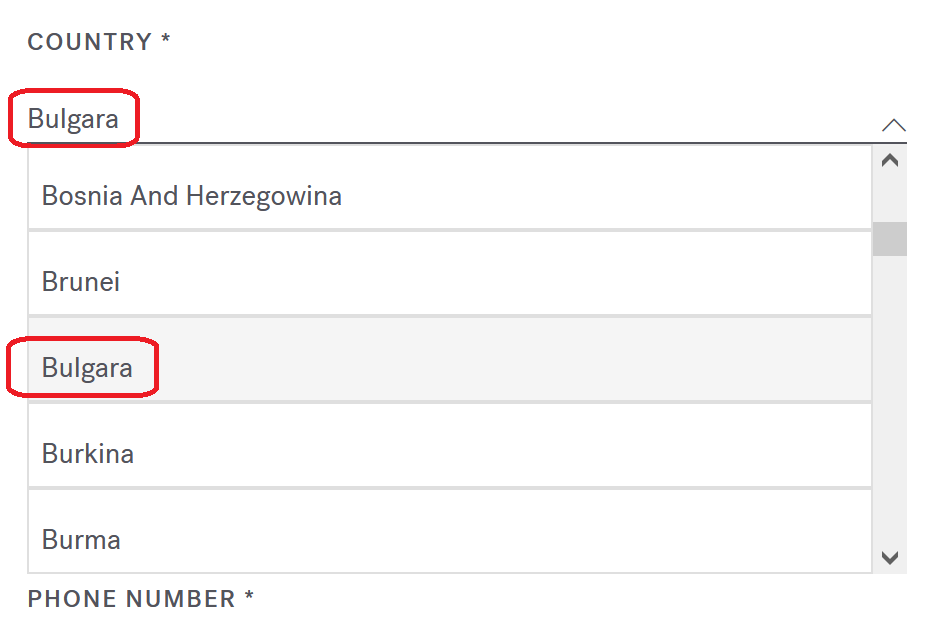Click the PHONE NUMBER label
Viewport: 951px width, 629px height.
(131, 598)
